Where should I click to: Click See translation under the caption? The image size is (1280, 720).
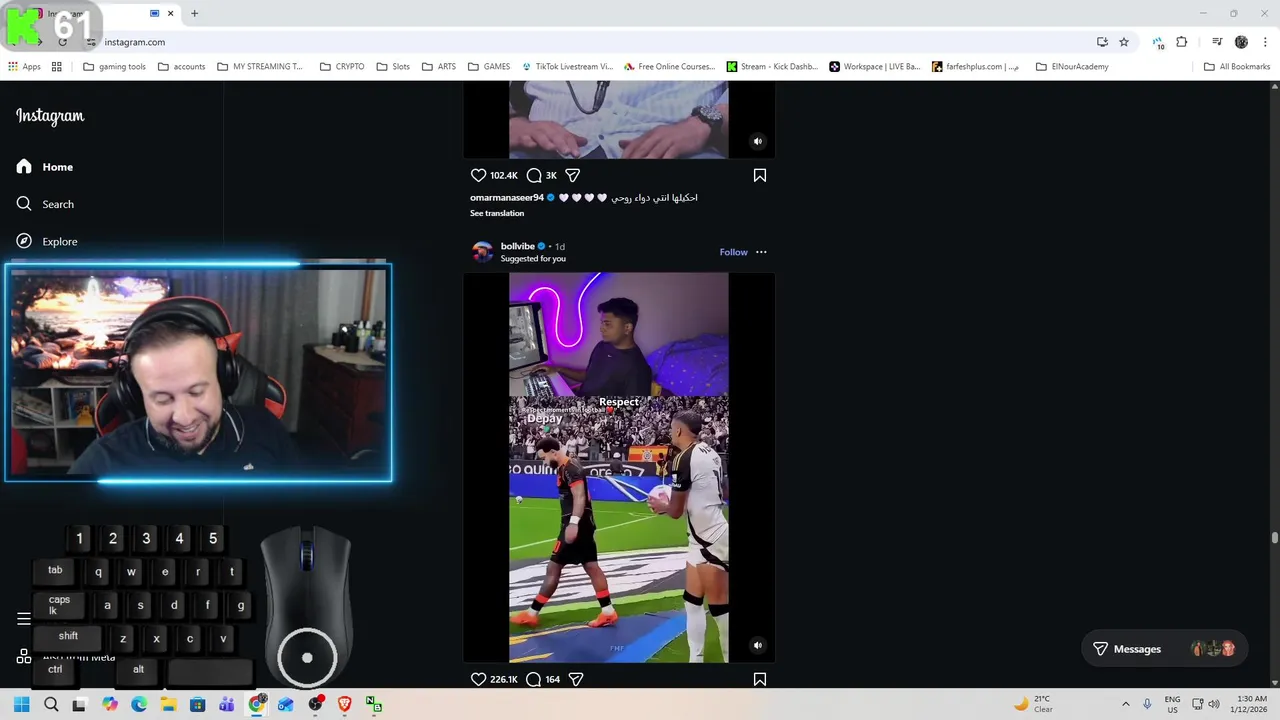(497, 213)
